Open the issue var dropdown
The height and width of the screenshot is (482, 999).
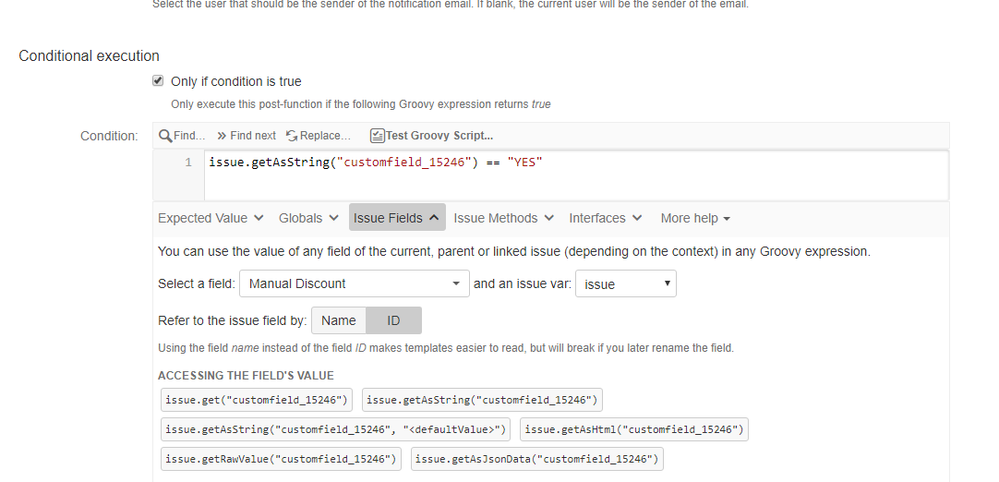(626, 284)
